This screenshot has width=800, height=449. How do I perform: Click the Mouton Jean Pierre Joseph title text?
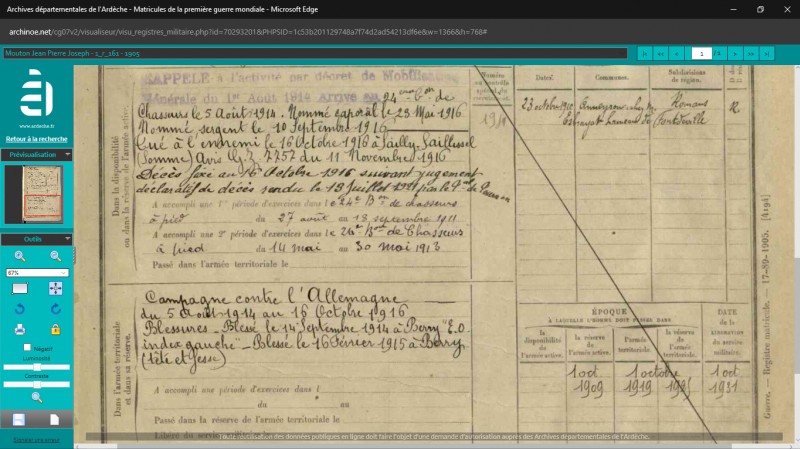point(72,53)
